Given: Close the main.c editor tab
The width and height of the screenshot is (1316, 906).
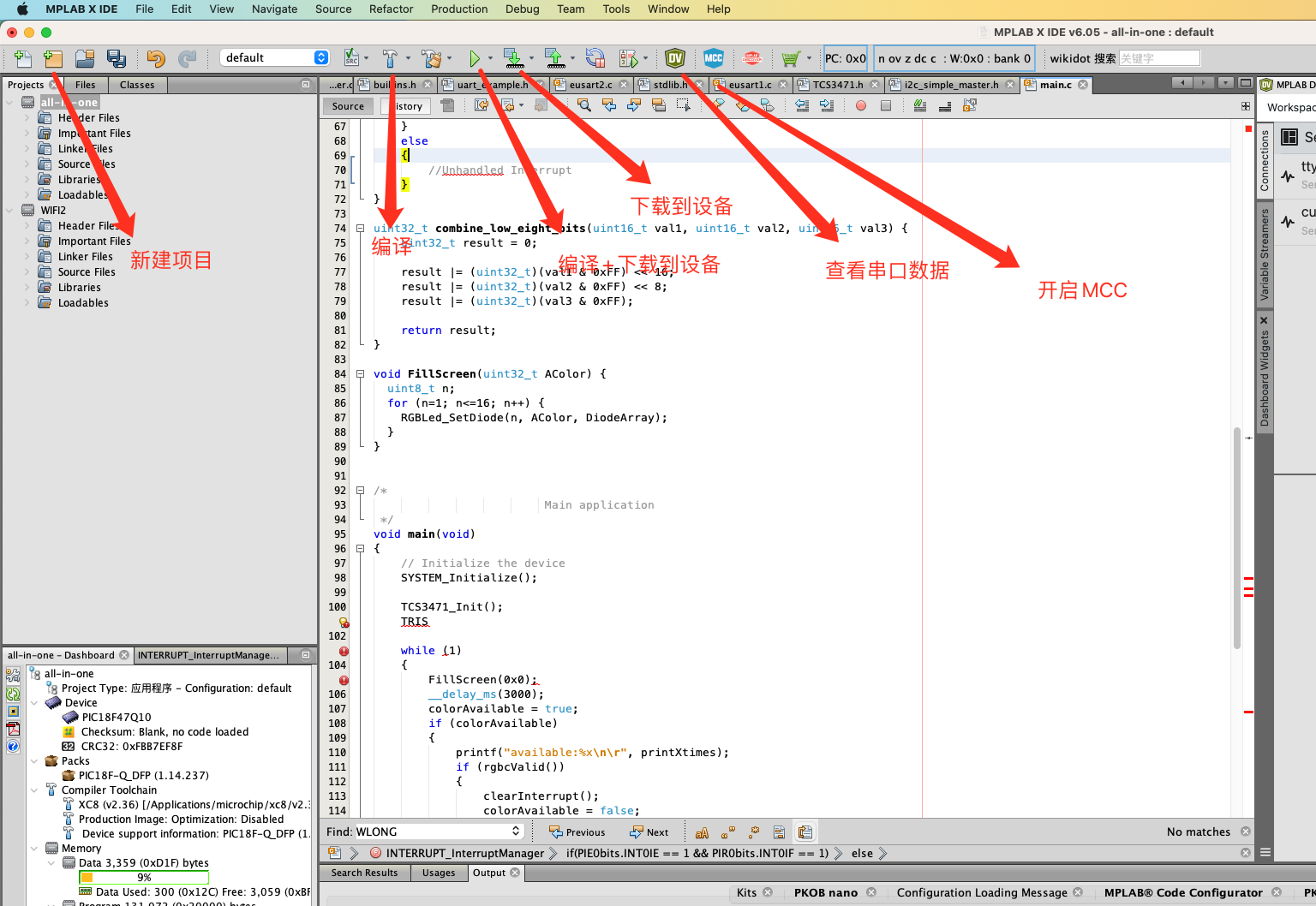Looking at the screenshot, I should (x=1083, y=85).
